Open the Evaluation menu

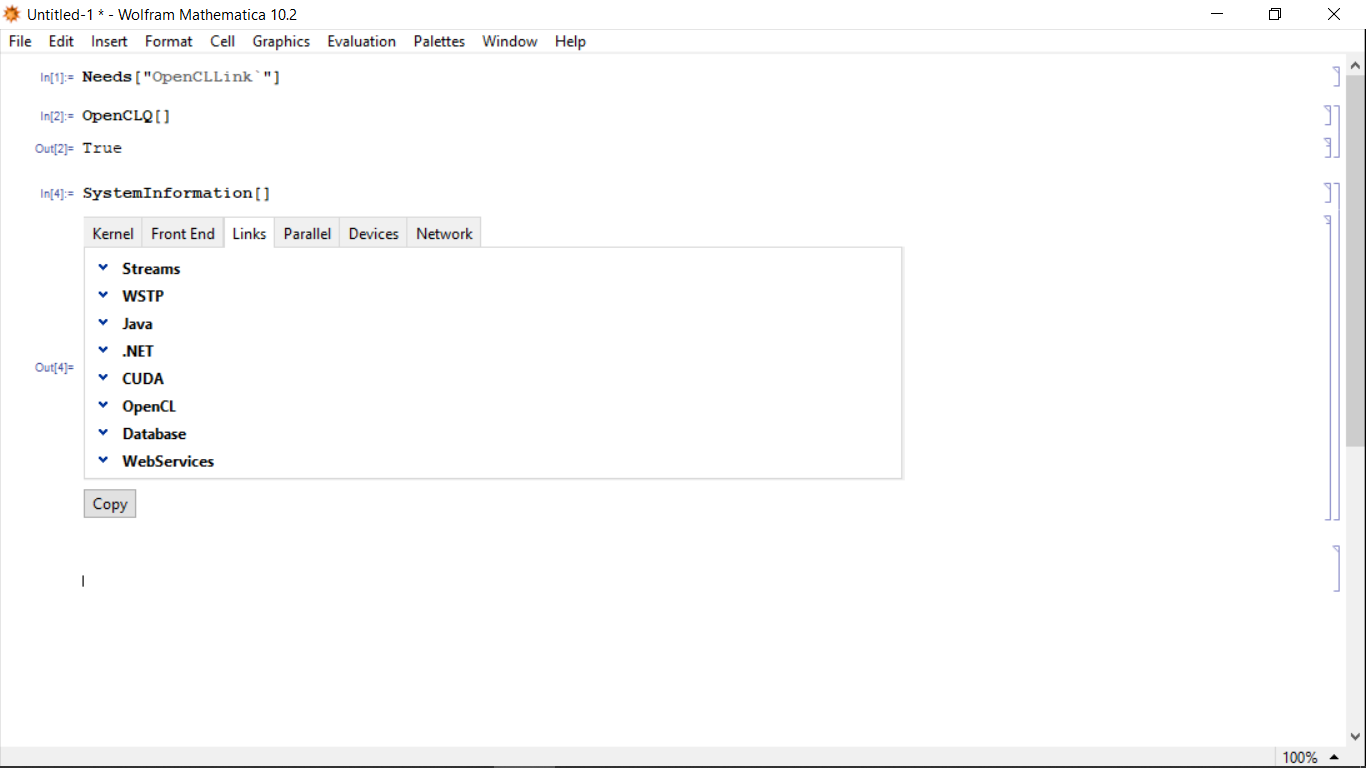pyautogui.click(x=361, y=41)
